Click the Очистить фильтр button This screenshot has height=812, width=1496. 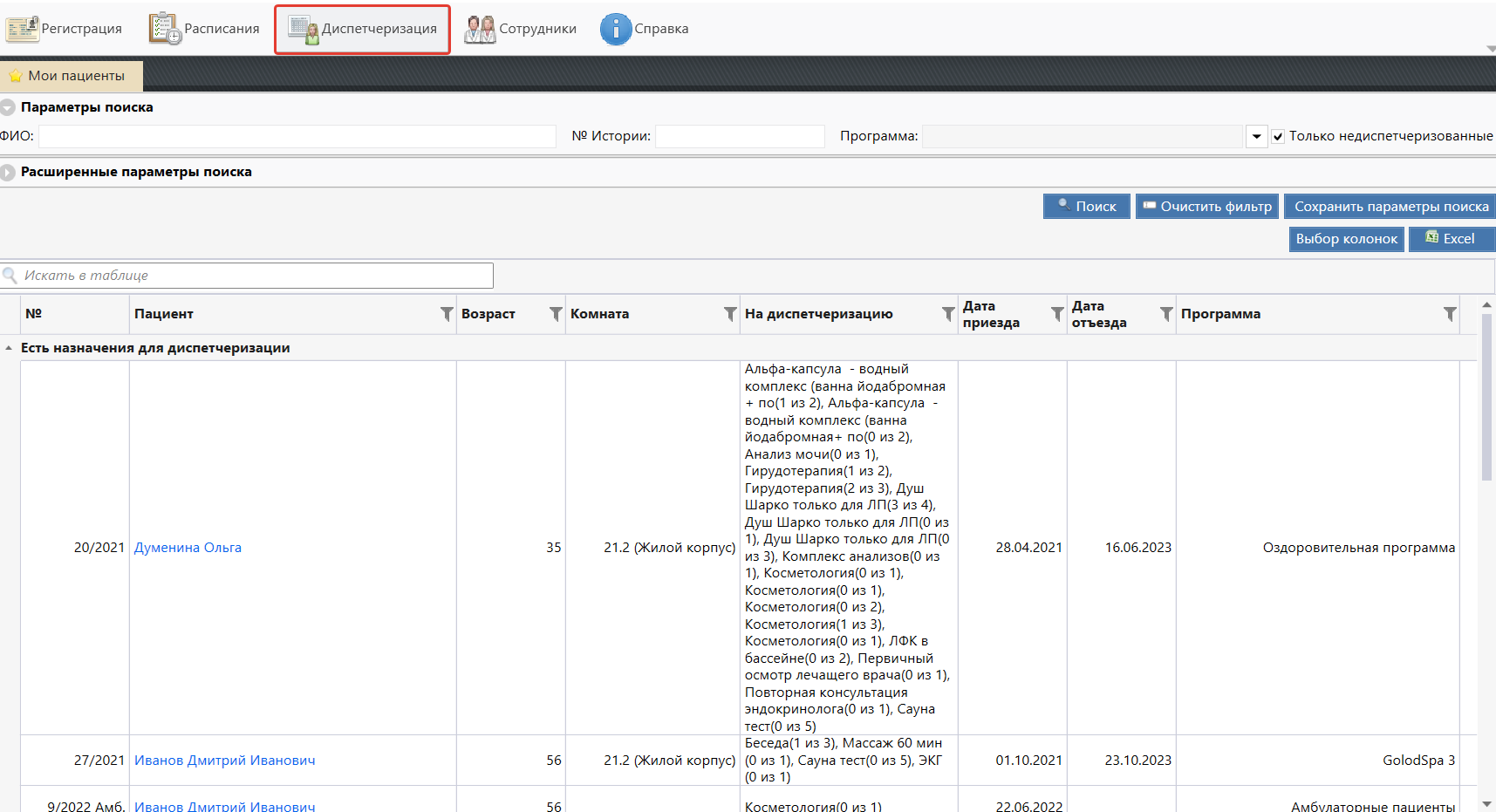click(x=1206, y=207)
